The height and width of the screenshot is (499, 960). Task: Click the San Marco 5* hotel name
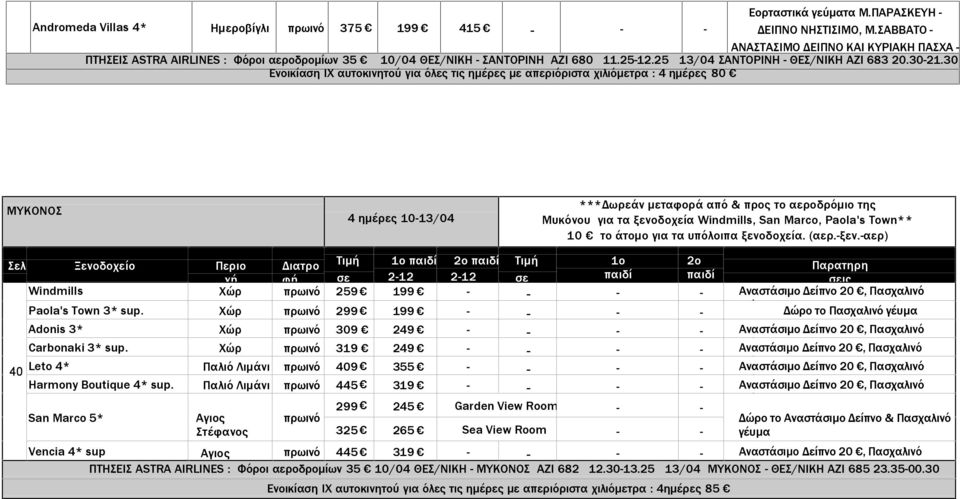point(66,418)
